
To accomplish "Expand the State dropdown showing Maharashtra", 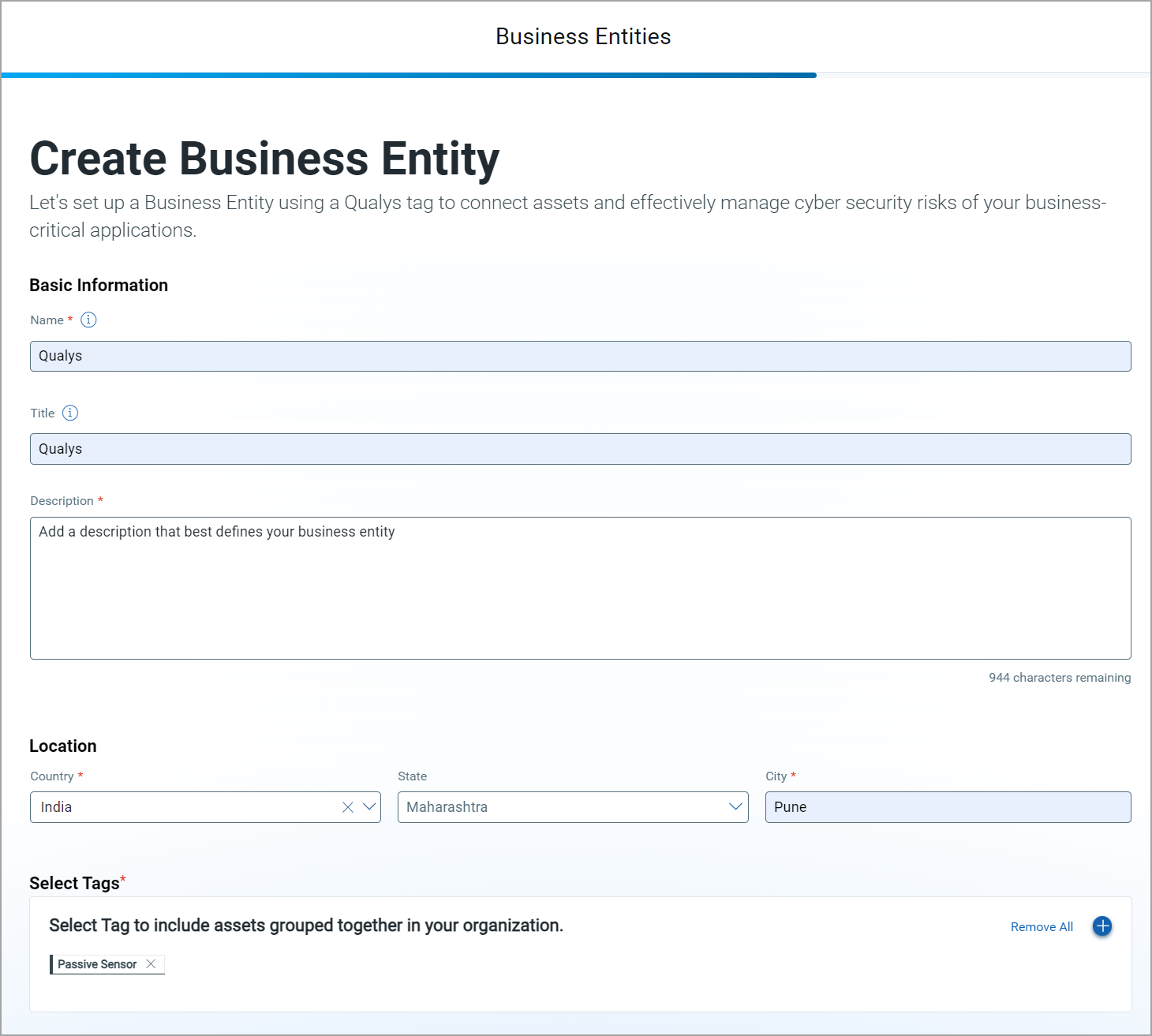I will pos(735,807).
